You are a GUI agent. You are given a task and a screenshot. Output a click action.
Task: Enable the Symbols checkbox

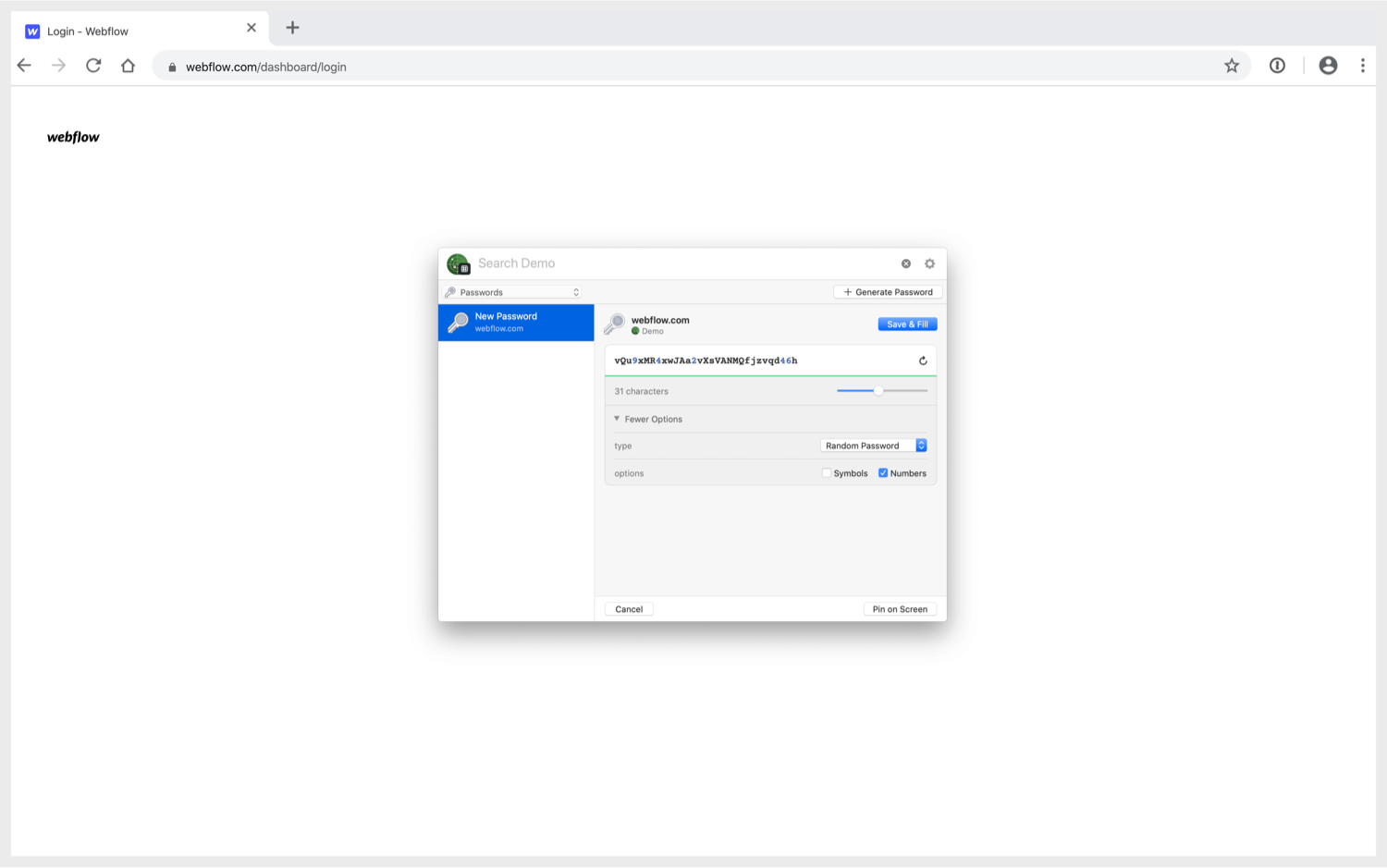[827, 473]
